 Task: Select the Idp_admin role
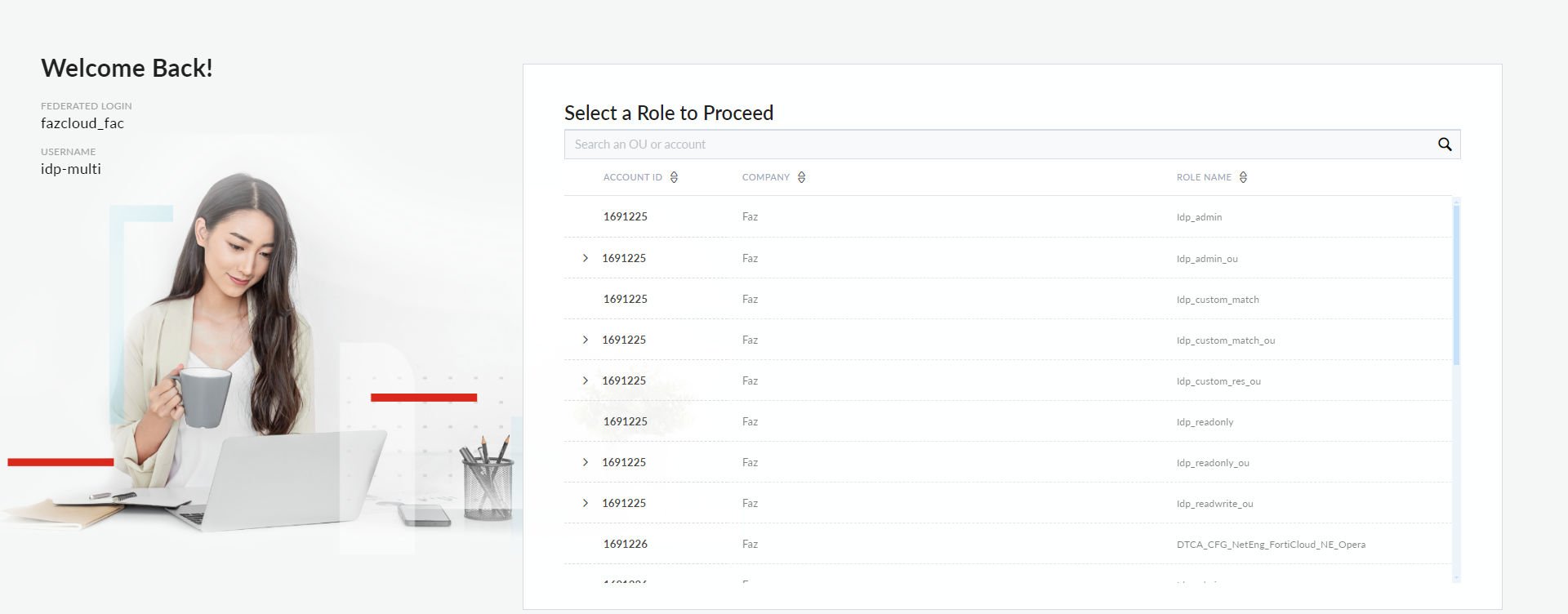pos(1199,217)
